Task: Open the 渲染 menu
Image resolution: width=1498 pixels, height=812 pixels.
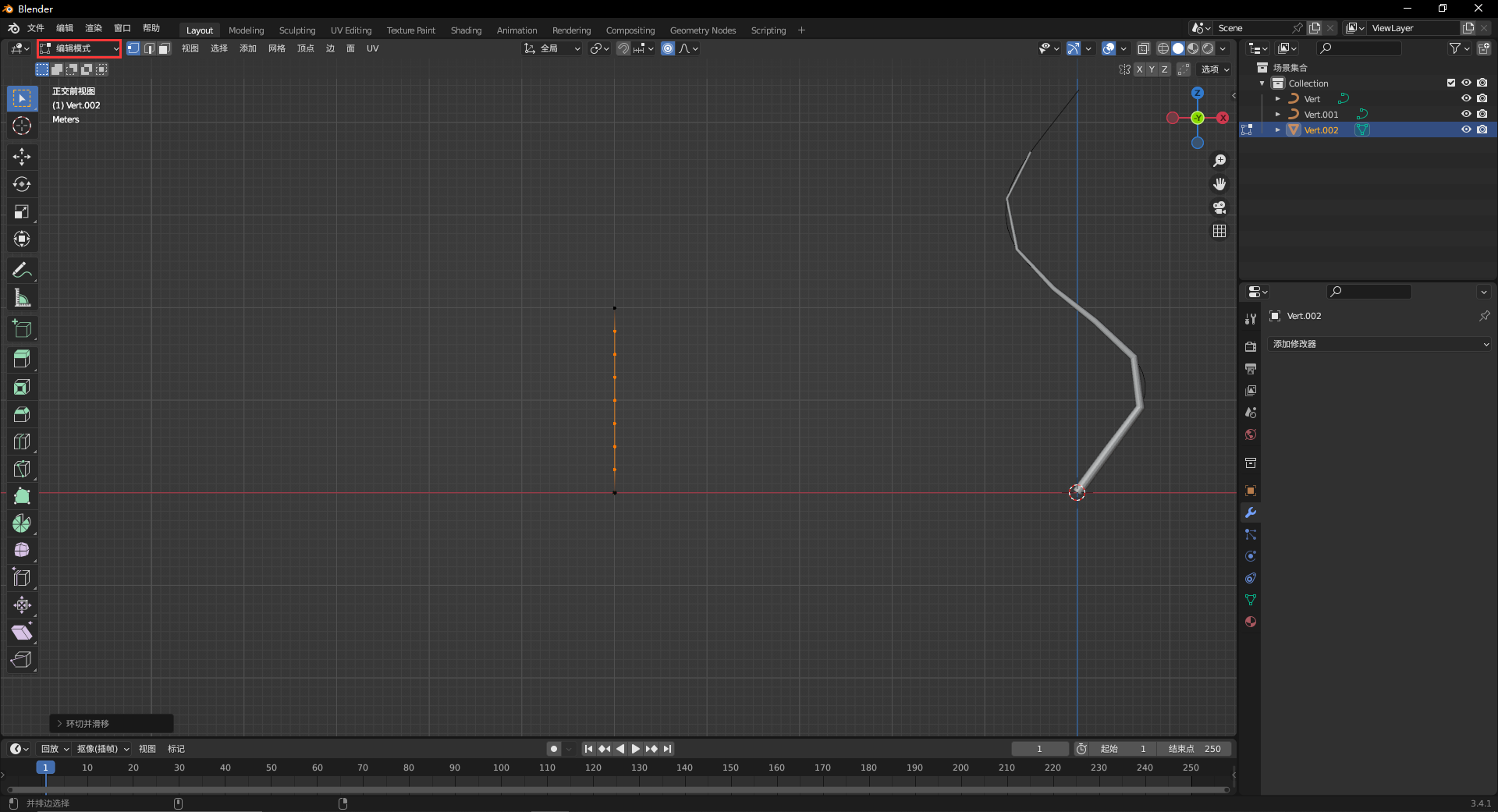Action: (x=94, y=28)
